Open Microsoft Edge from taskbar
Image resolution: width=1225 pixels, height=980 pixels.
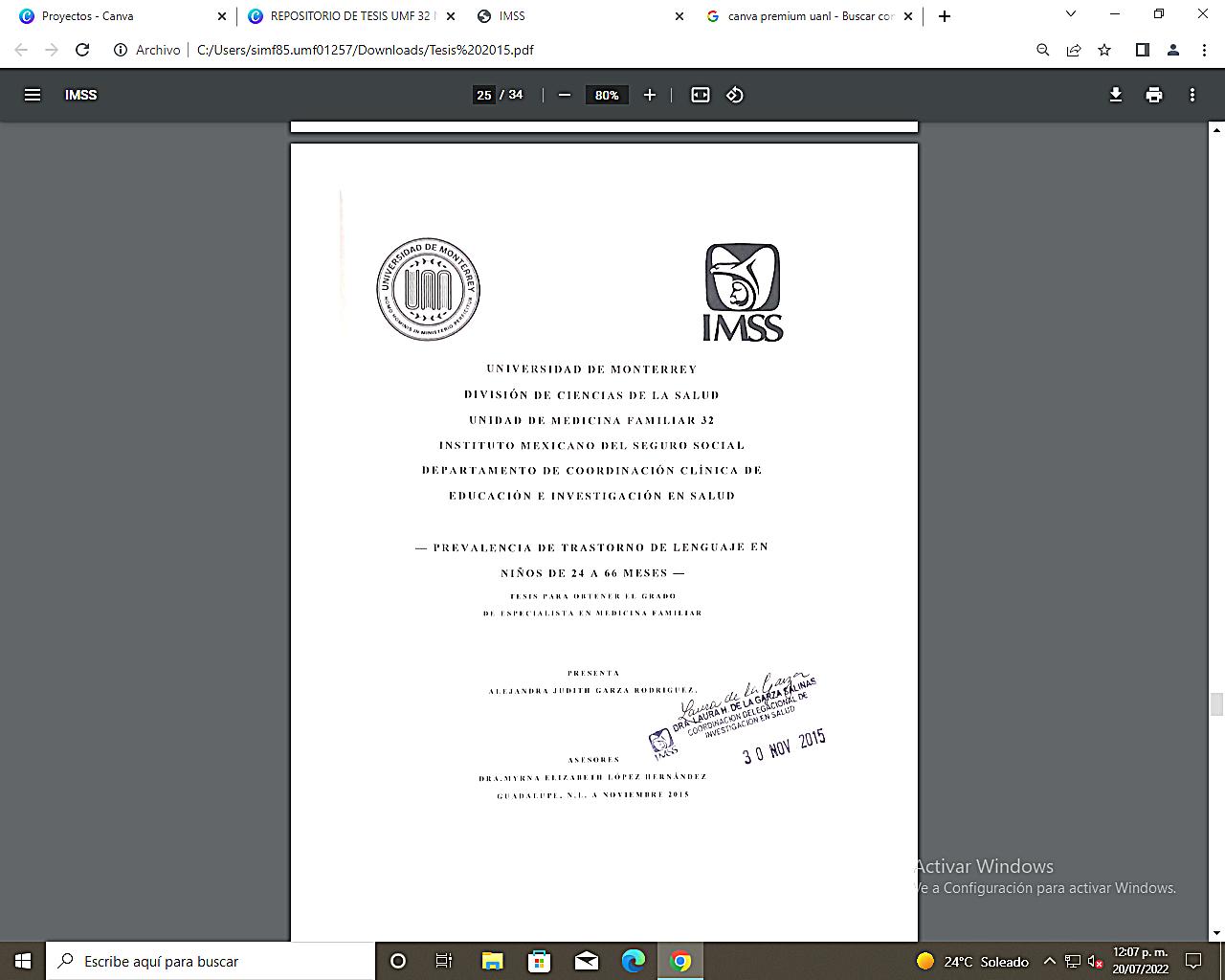(x=633, y=961)
